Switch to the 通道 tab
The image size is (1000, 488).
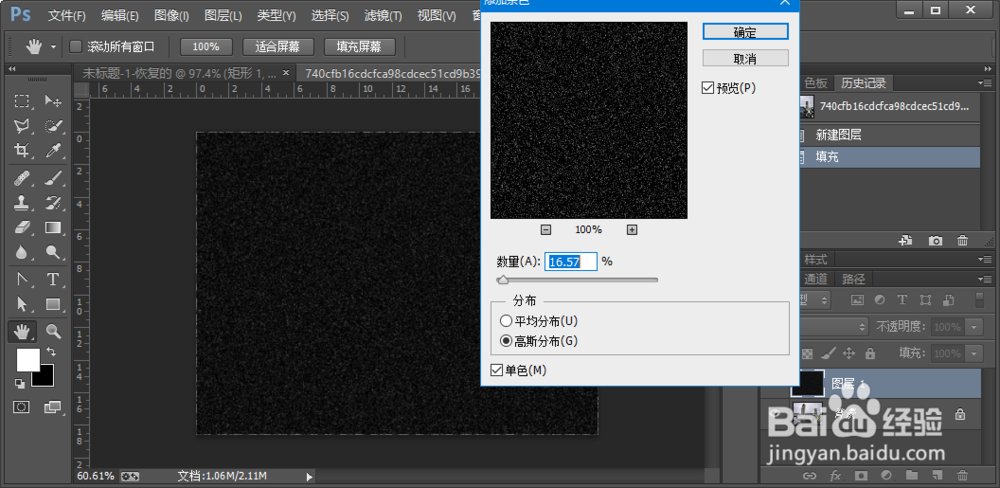815,279
